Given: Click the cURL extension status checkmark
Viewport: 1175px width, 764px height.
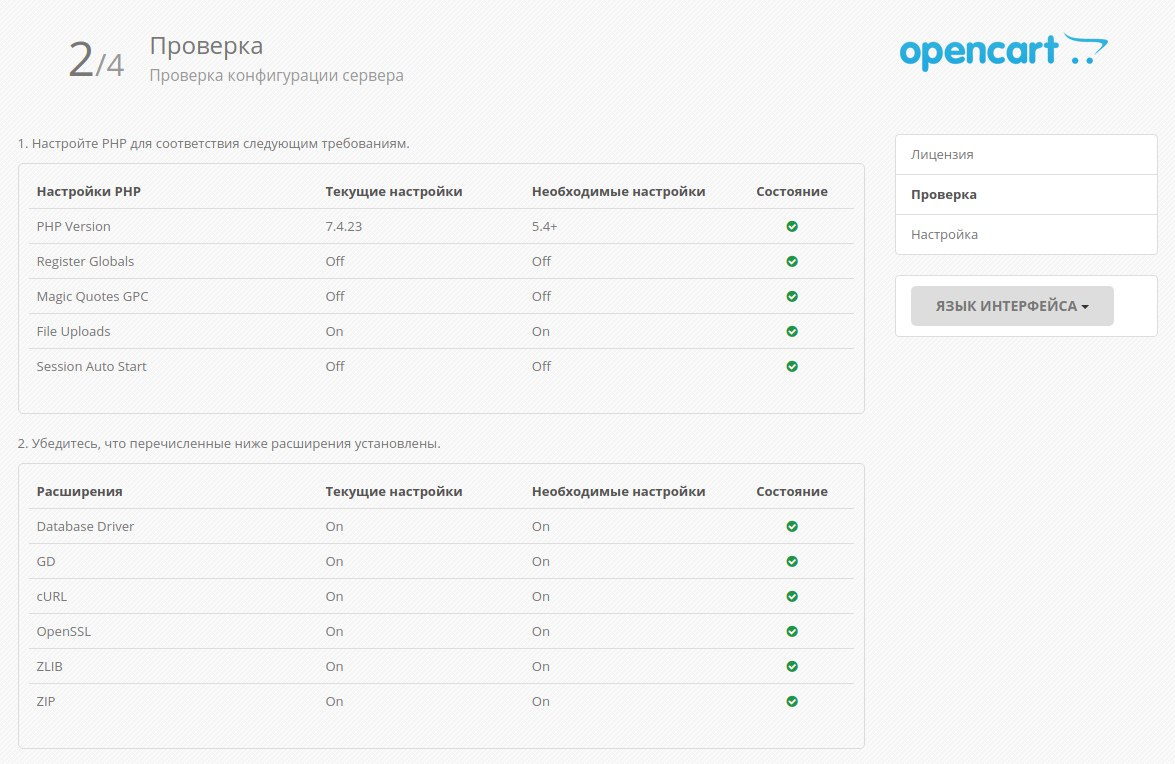Looking at the screenshot, I should pos(792,596).
